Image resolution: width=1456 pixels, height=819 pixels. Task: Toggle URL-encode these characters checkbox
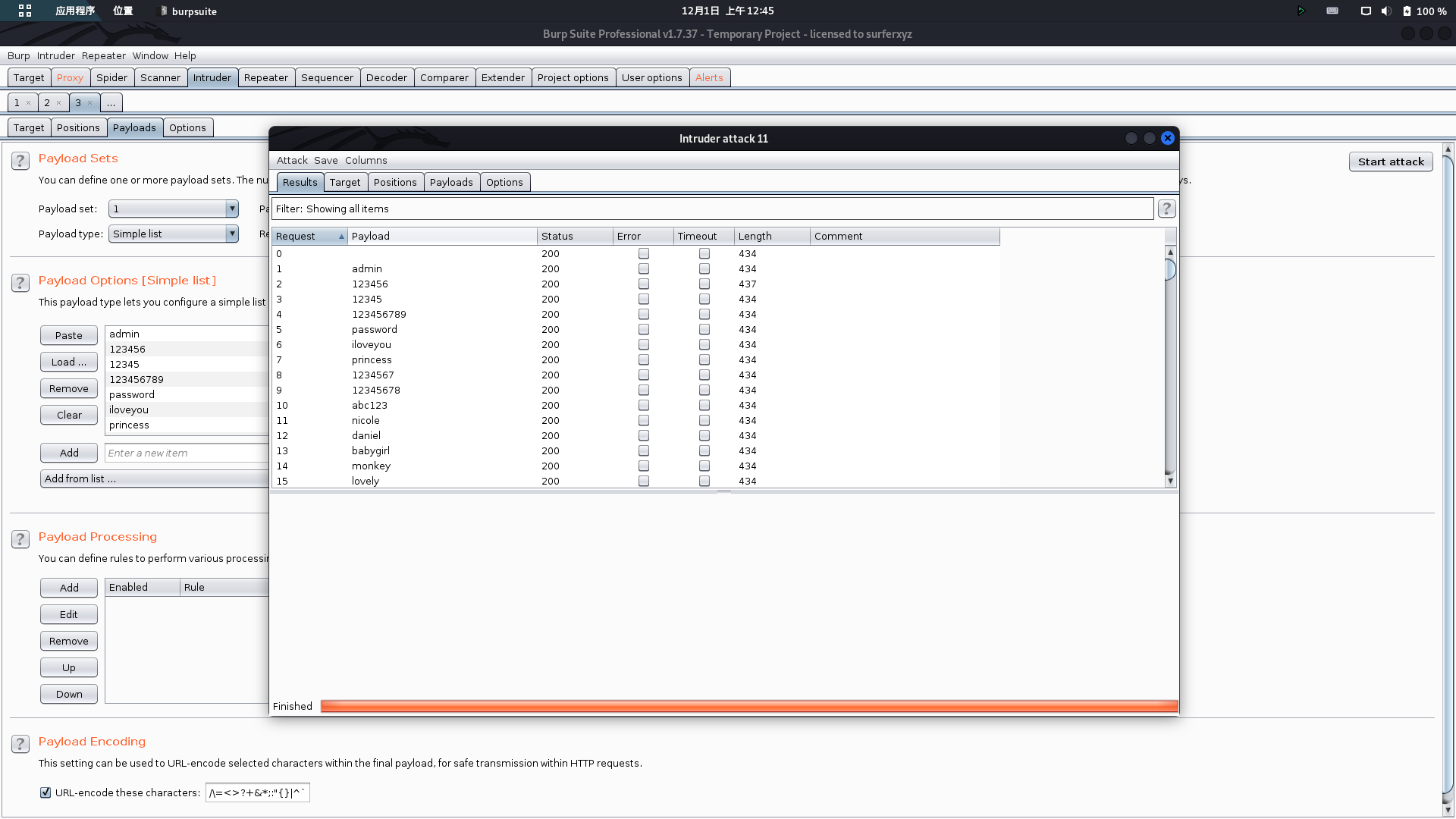(x=45, y=792)
